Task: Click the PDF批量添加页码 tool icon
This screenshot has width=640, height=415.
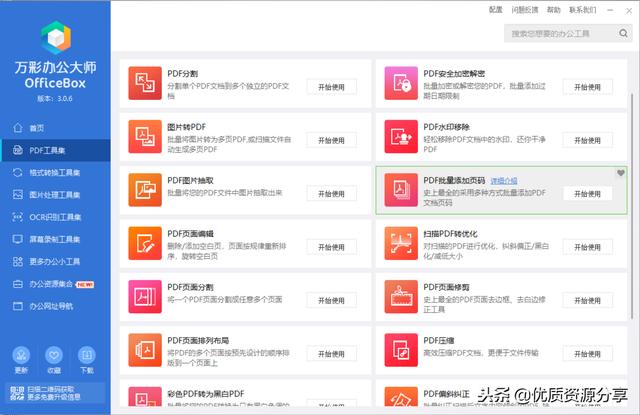Action: [401, 190]
